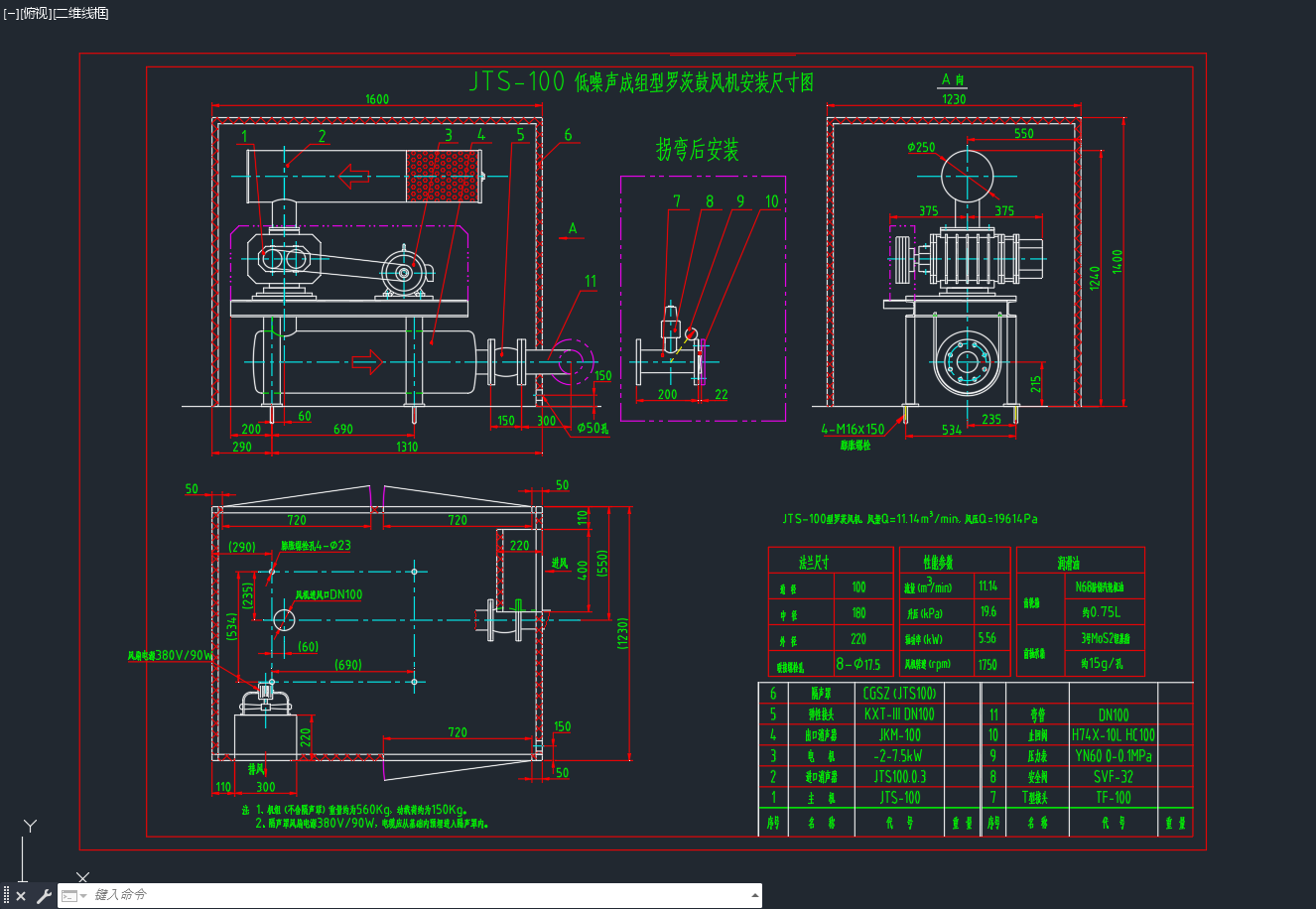Select the YN60 0-0.1MPa pressure gauge cell
The height and width of the screenshot is (909, 1316).
tap(1114, 756)
